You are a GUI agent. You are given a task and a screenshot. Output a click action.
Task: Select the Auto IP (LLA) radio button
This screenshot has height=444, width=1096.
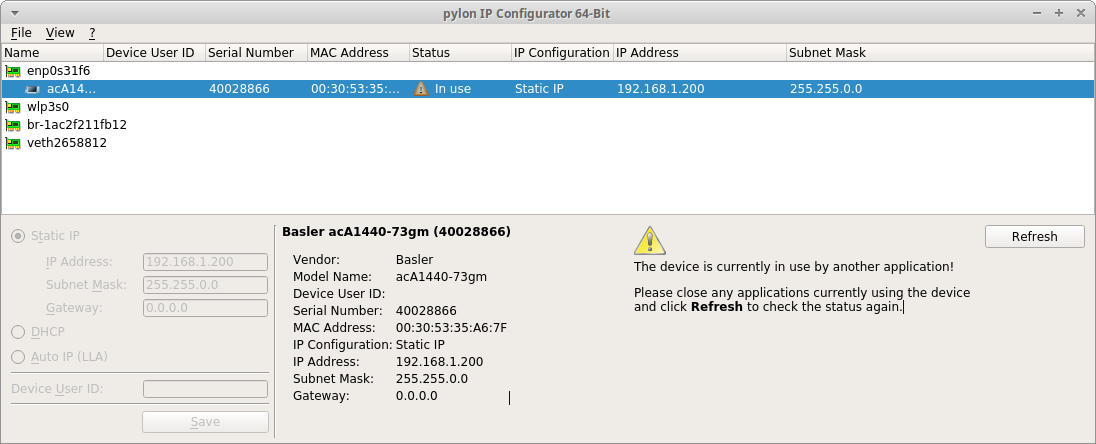[x=18, y=357]
